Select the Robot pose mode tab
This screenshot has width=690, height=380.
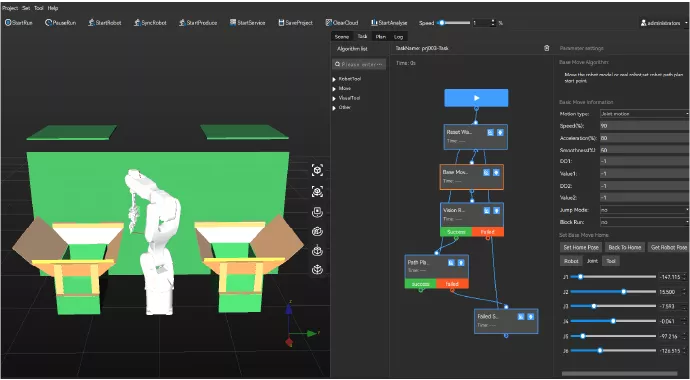tap(571, 261)
